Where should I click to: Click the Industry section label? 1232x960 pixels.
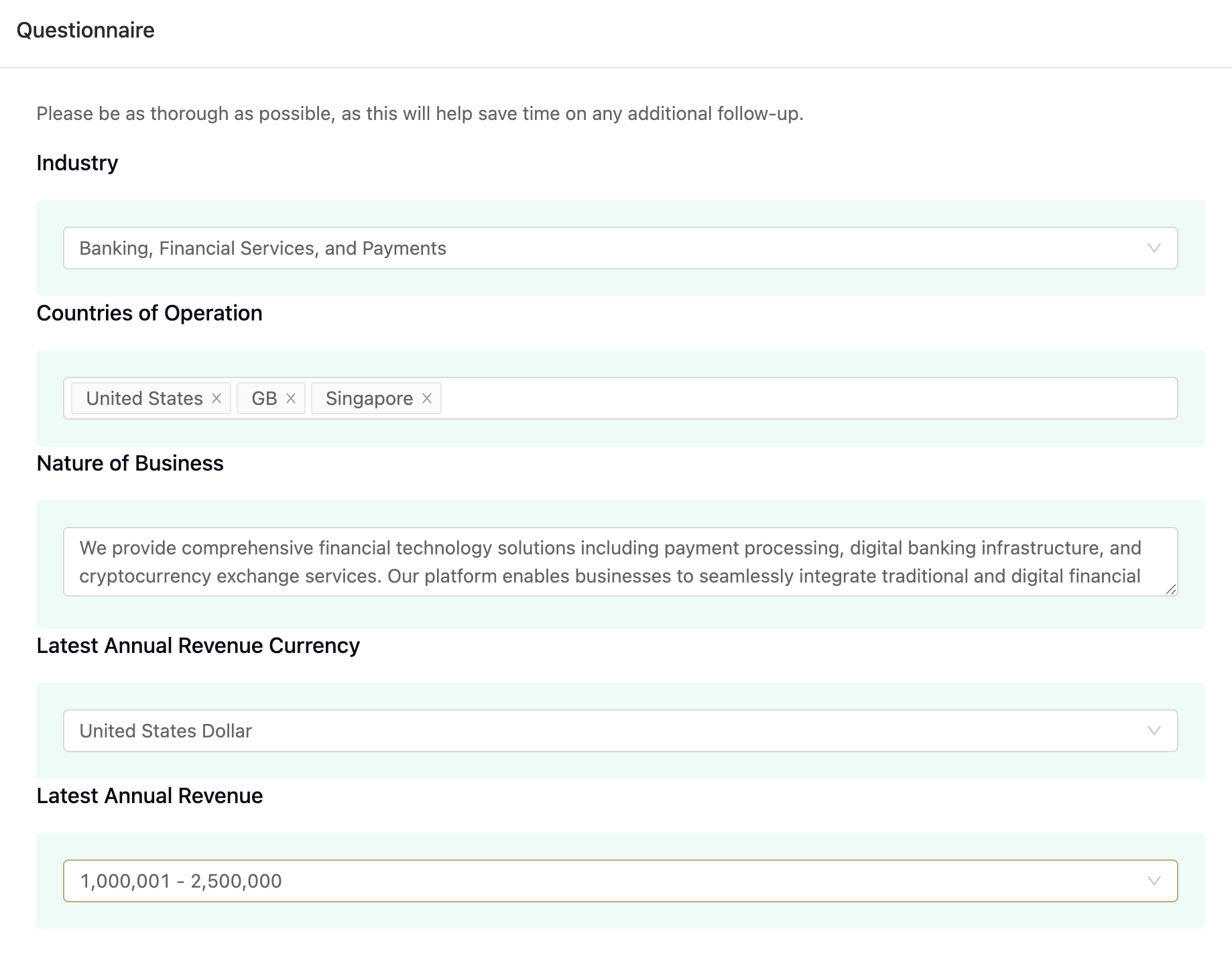tap(77, 163)
